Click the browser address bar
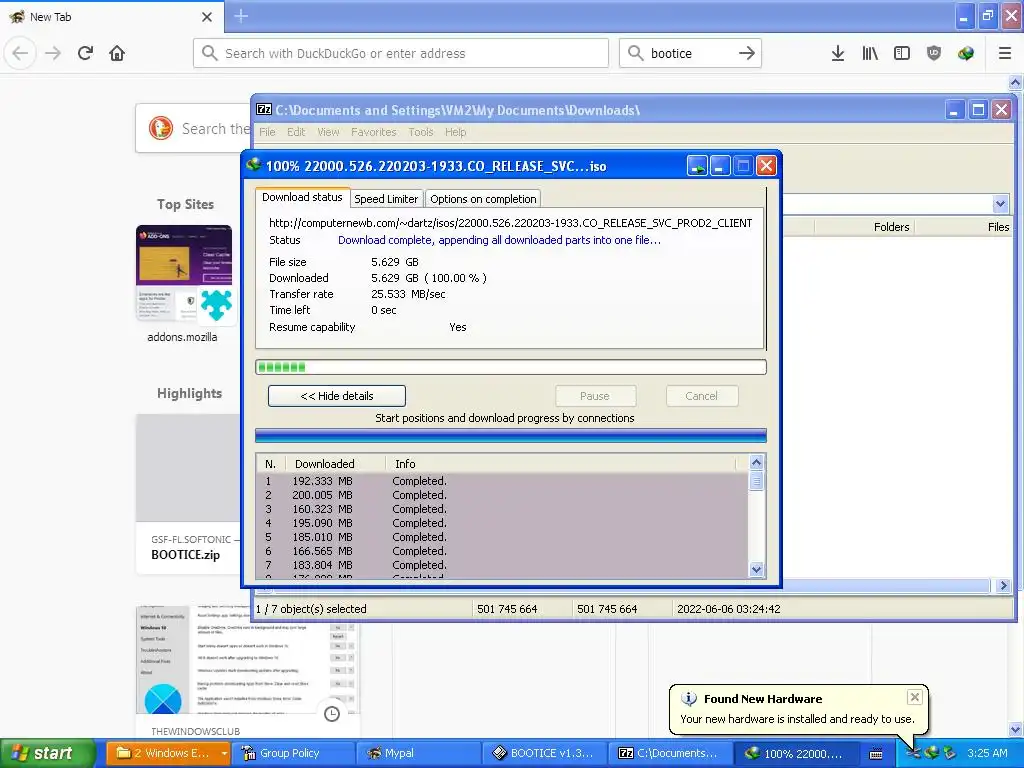The height and width of the screenshot is (768, 1024). point(400,53)
